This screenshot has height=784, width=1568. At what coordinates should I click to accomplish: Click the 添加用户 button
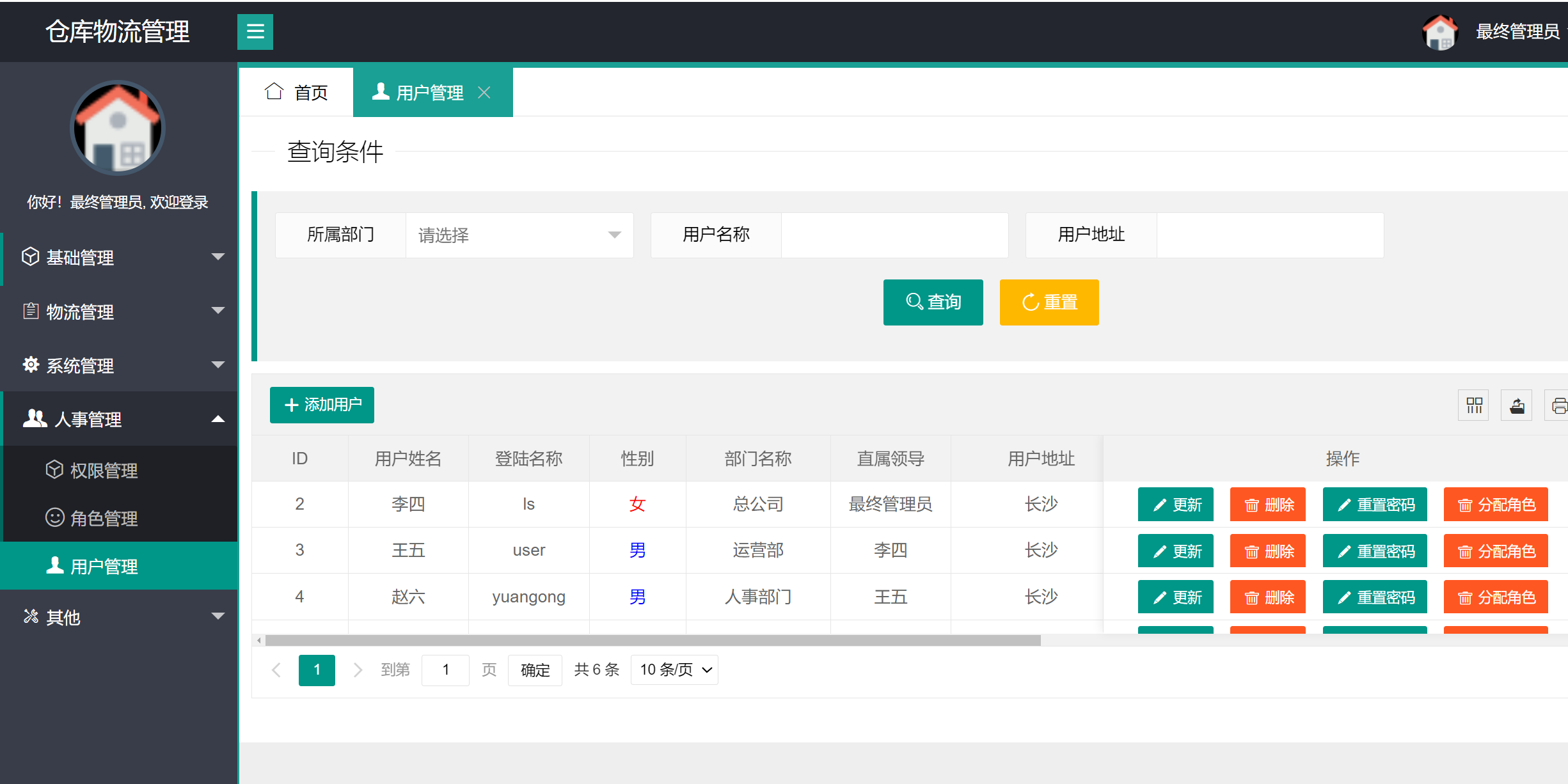coord(322,405)
